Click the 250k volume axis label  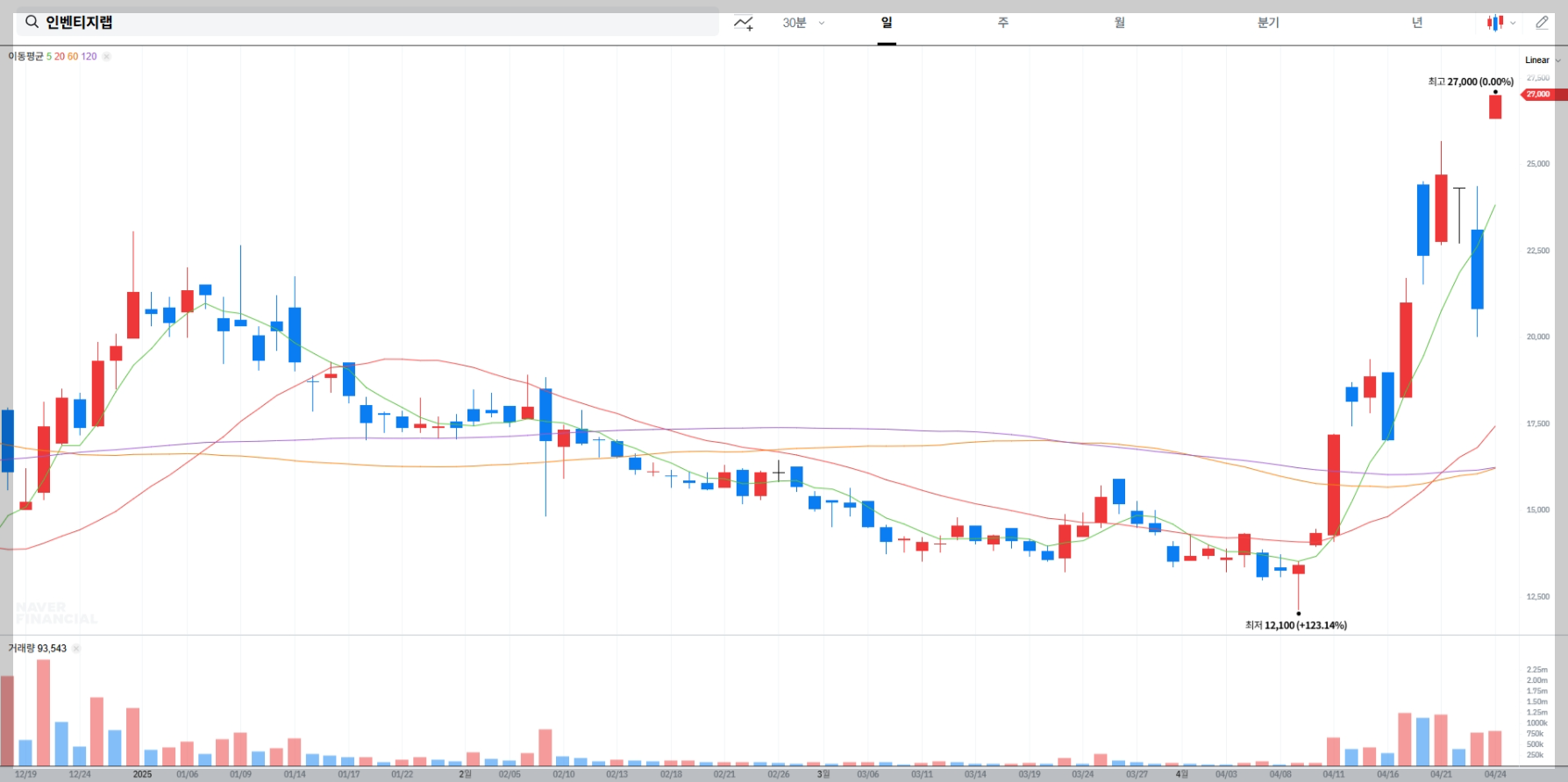point(1535,755)
